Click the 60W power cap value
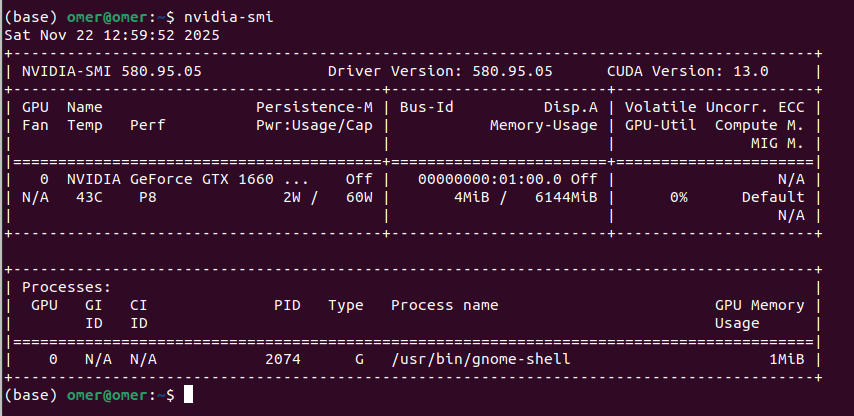This screenshot has width=854, height=416. [x=357, y=197]
